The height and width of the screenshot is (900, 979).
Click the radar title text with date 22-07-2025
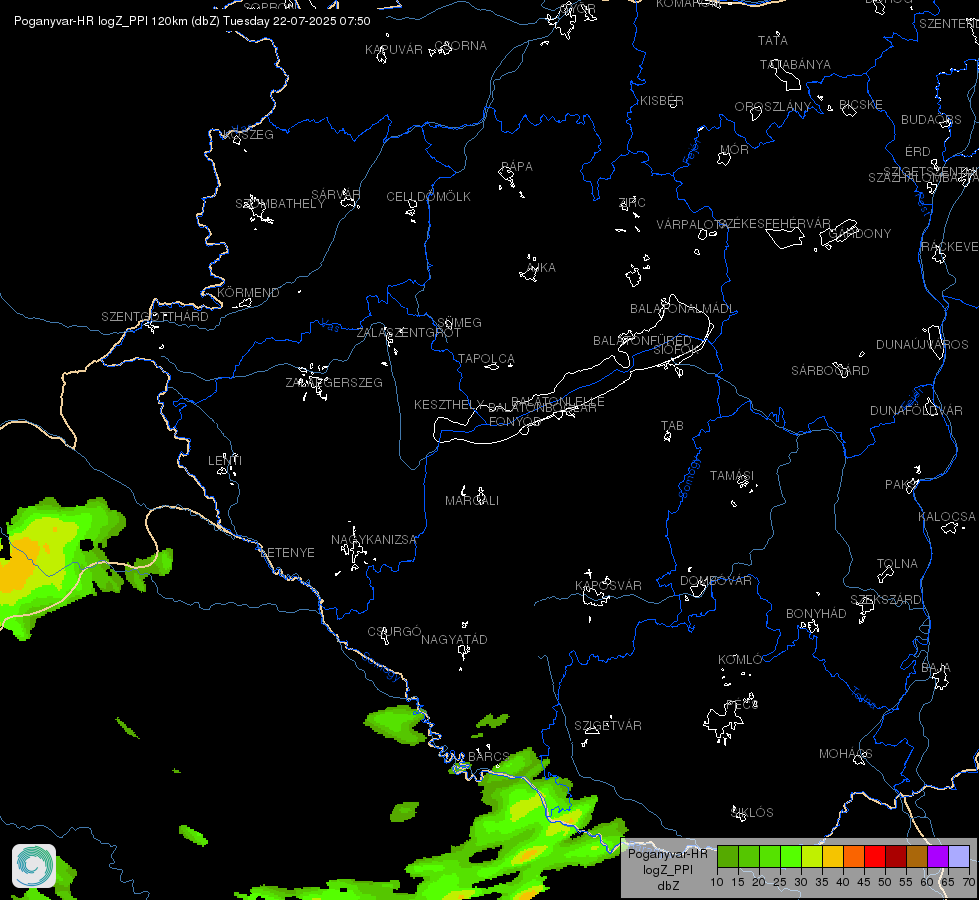(x=192, y=21)
